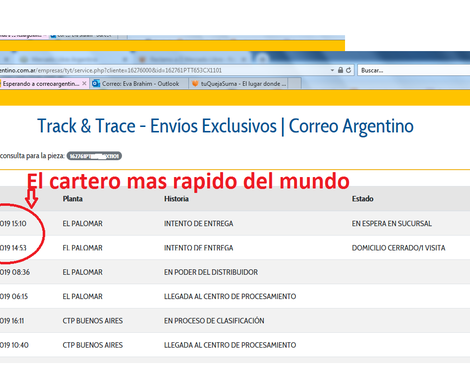
Task: Click the orange tuQuejaSuma tab icon
Action: click(x=195, y=84)
